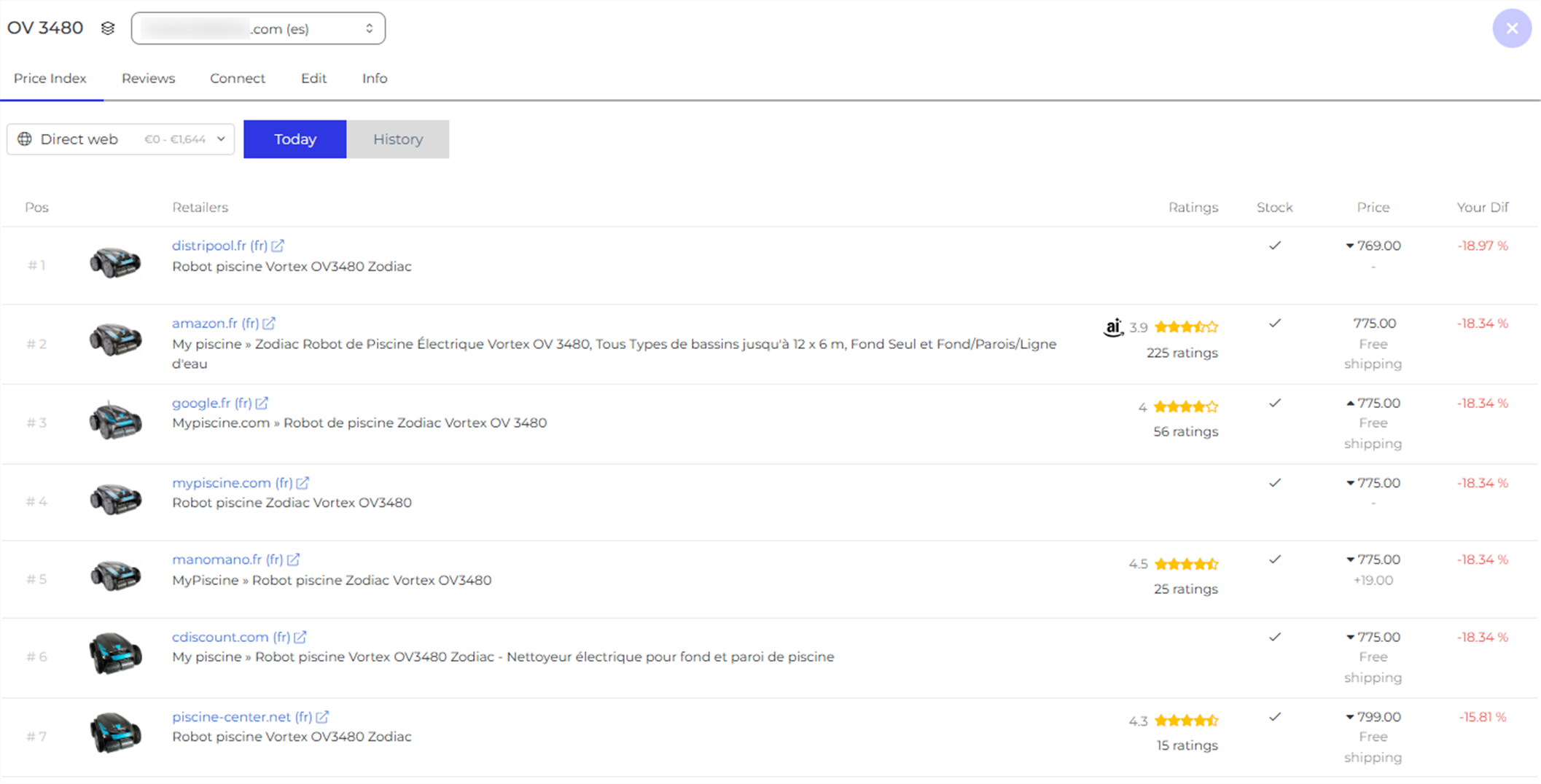Click the layers stack icon beside OV 3480
This screenshot has width=1541, height=784.
108,28
